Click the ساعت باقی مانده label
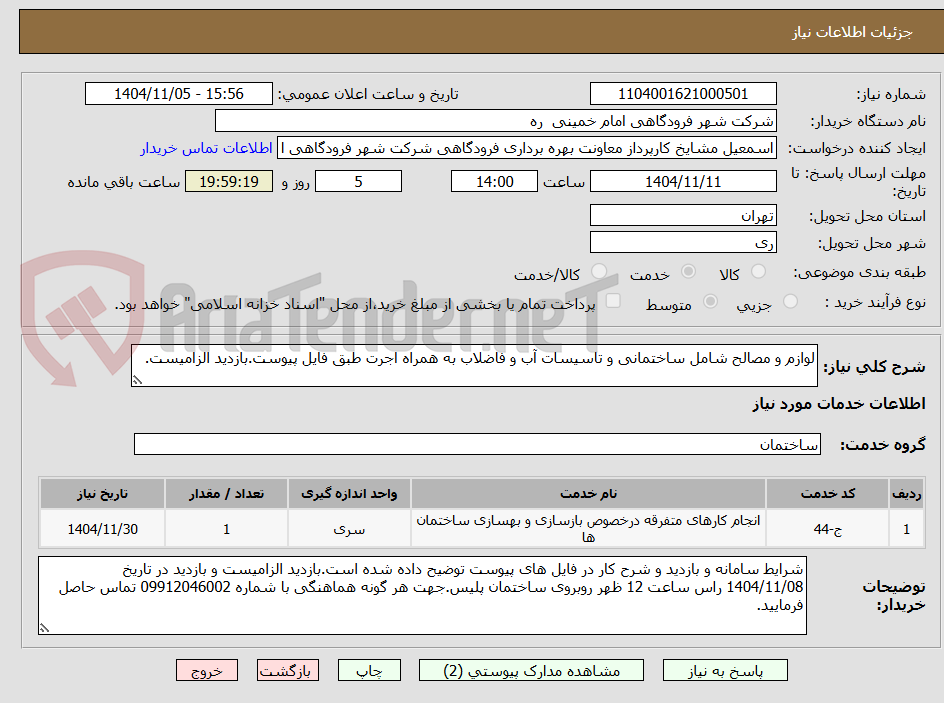The width and height of the screenshot is (944, 703). (123, 182)
